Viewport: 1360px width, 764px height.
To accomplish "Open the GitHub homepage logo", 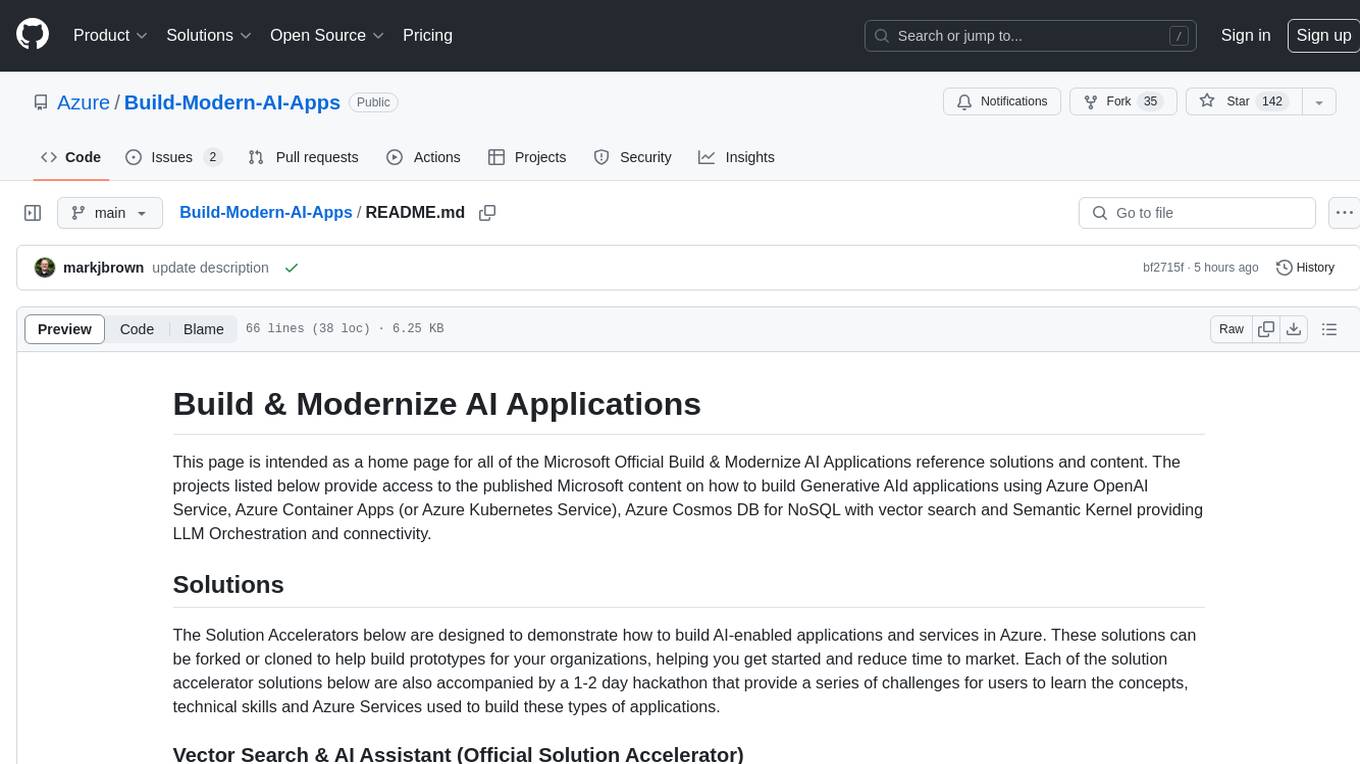I will click(32, 35).
